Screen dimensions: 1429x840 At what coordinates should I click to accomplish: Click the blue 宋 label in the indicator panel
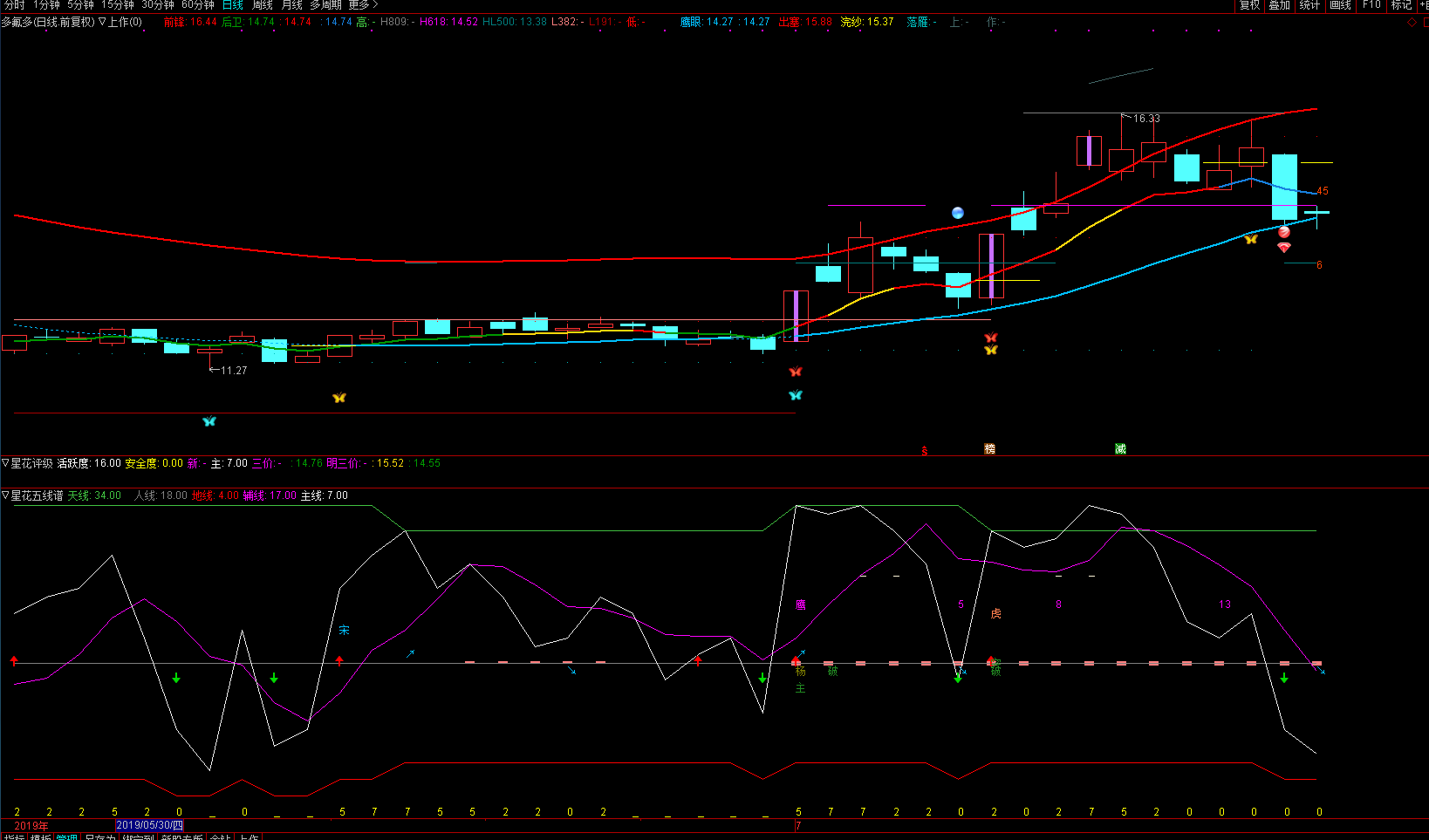(x=344, y=630)
